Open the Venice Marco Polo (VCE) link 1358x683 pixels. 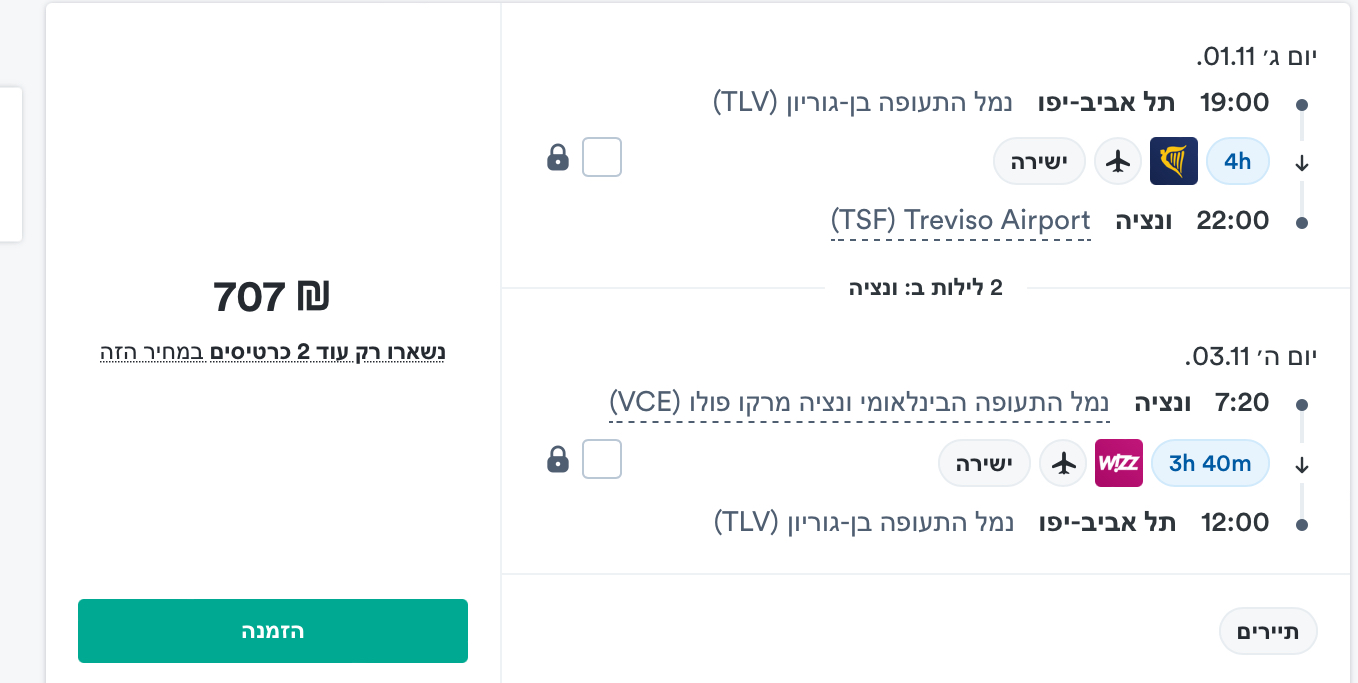[860, 403]
